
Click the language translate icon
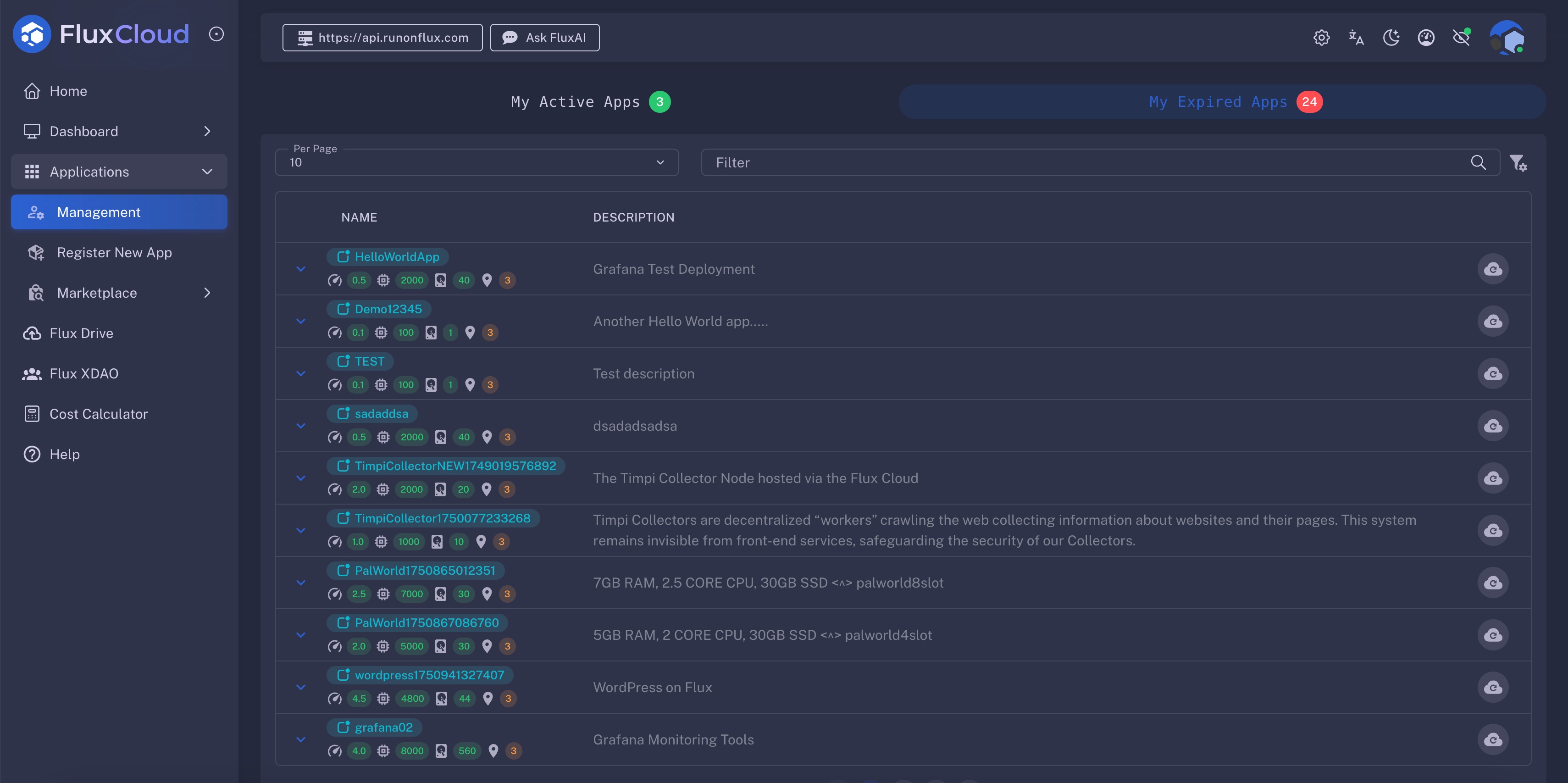(x=1356, y=38)
